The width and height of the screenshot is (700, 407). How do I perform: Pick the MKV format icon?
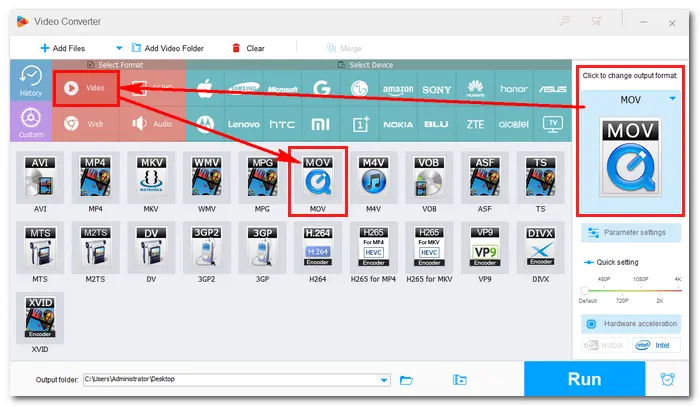tap(151, 177)
